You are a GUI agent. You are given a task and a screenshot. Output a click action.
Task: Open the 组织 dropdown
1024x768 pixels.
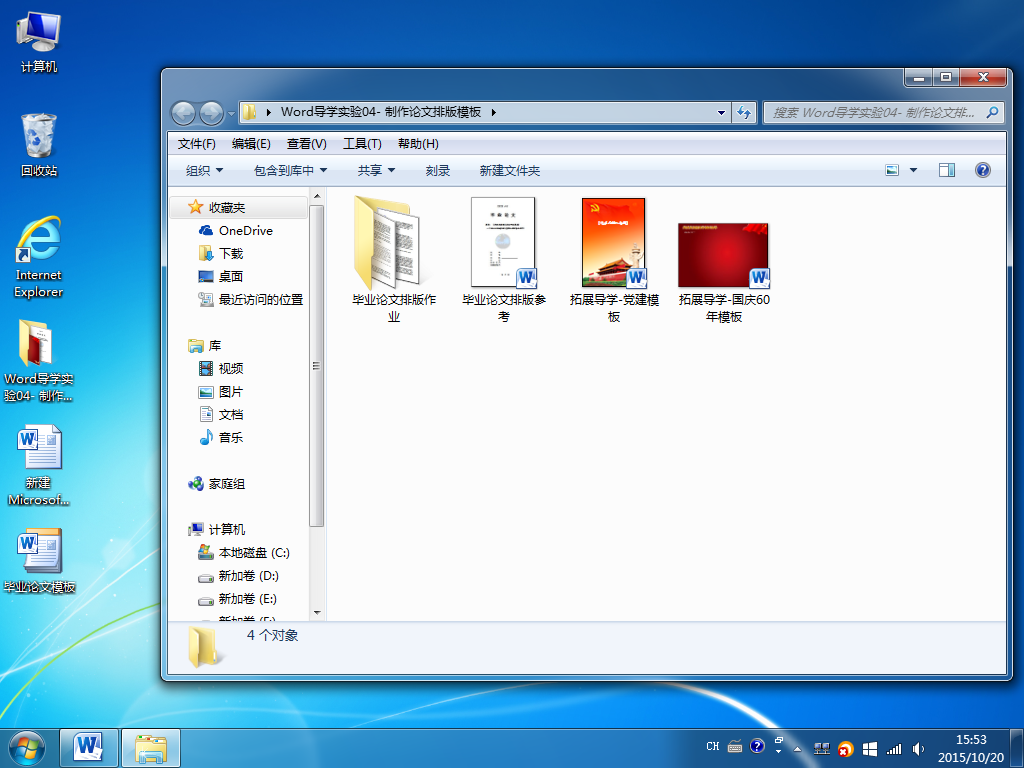204,170
